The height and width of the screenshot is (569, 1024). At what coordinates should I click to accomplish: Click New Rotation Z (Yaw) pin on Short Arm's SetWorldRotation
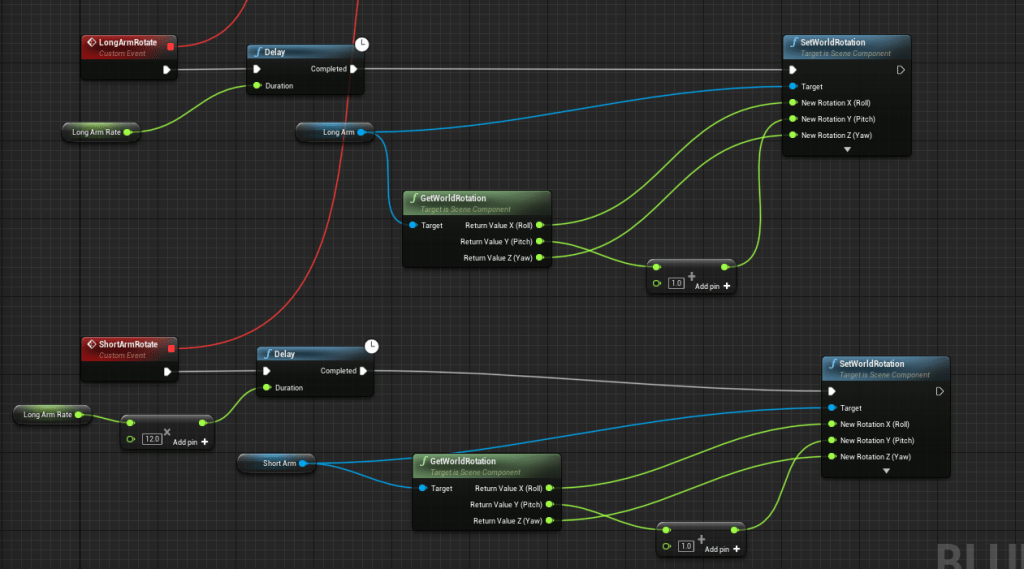(831, 457)
